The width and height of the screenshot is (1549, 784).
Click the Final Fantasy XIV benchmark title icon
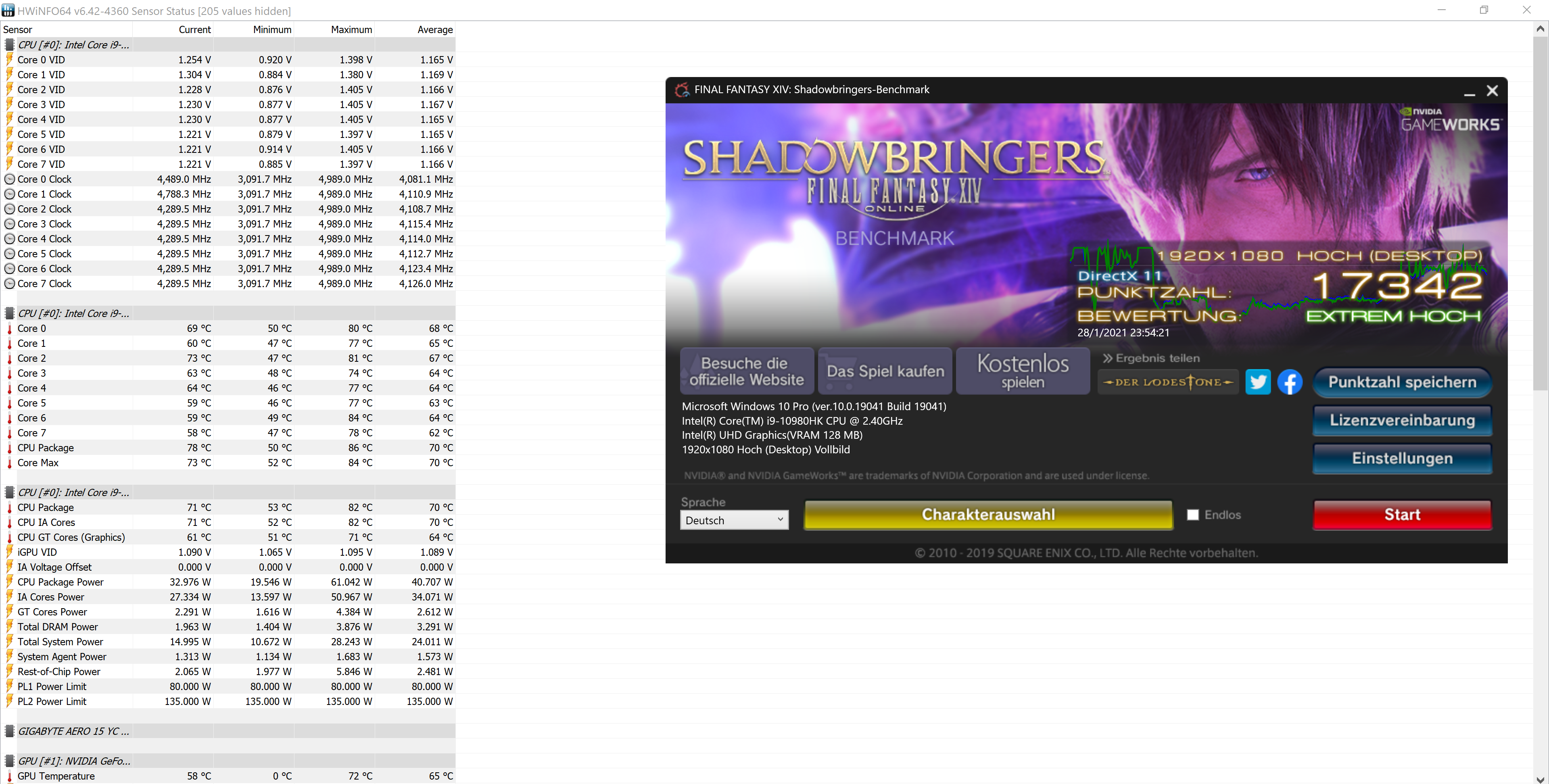pos(681,90)
